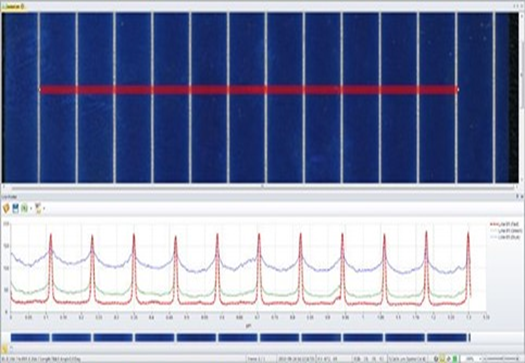Click the blue profile strip thumbnail below the chart
Screen dimensions: 525x363
(x=240, y=338)
